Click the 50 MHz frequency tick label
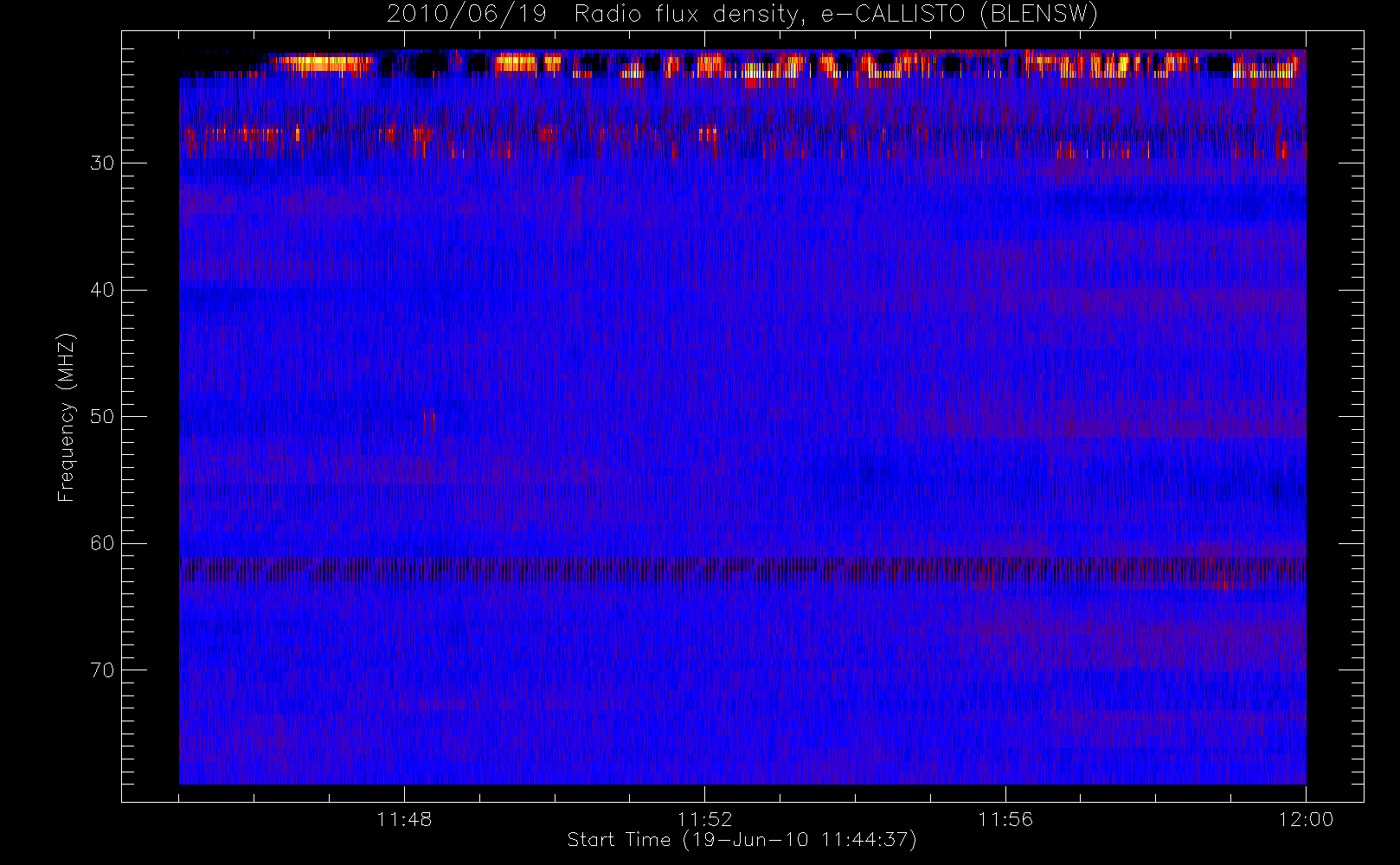The width and height of the screenshot is (1400, 865). pos(102,417)
